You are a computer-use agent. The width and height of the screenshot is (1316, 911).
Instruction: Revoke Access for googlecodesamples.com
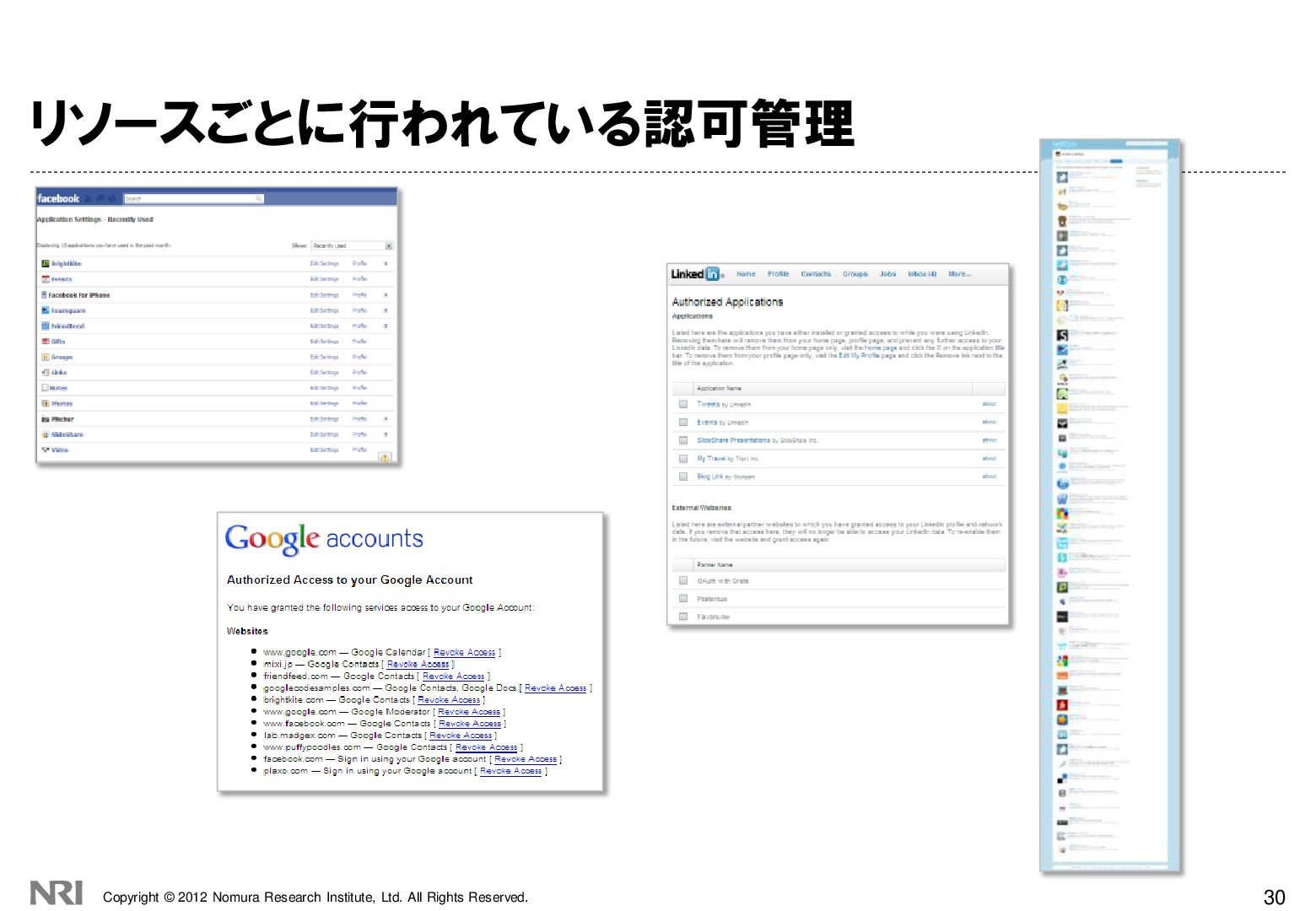pyautogui.click(x=555, y=688)
